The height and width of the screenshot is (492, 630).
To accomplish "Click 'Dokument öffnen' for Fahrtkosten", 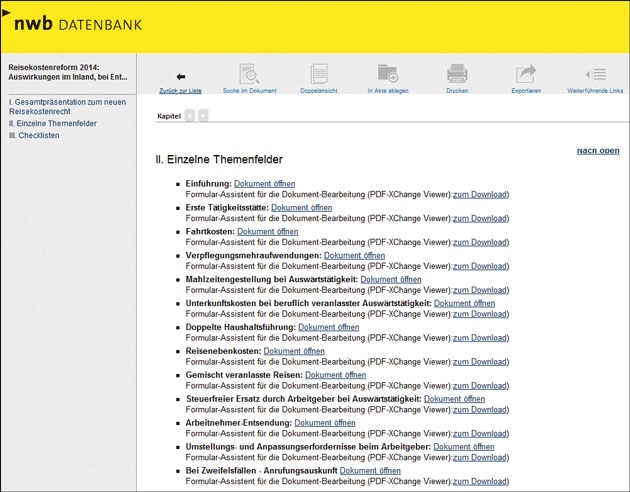I will click(267, 232).
